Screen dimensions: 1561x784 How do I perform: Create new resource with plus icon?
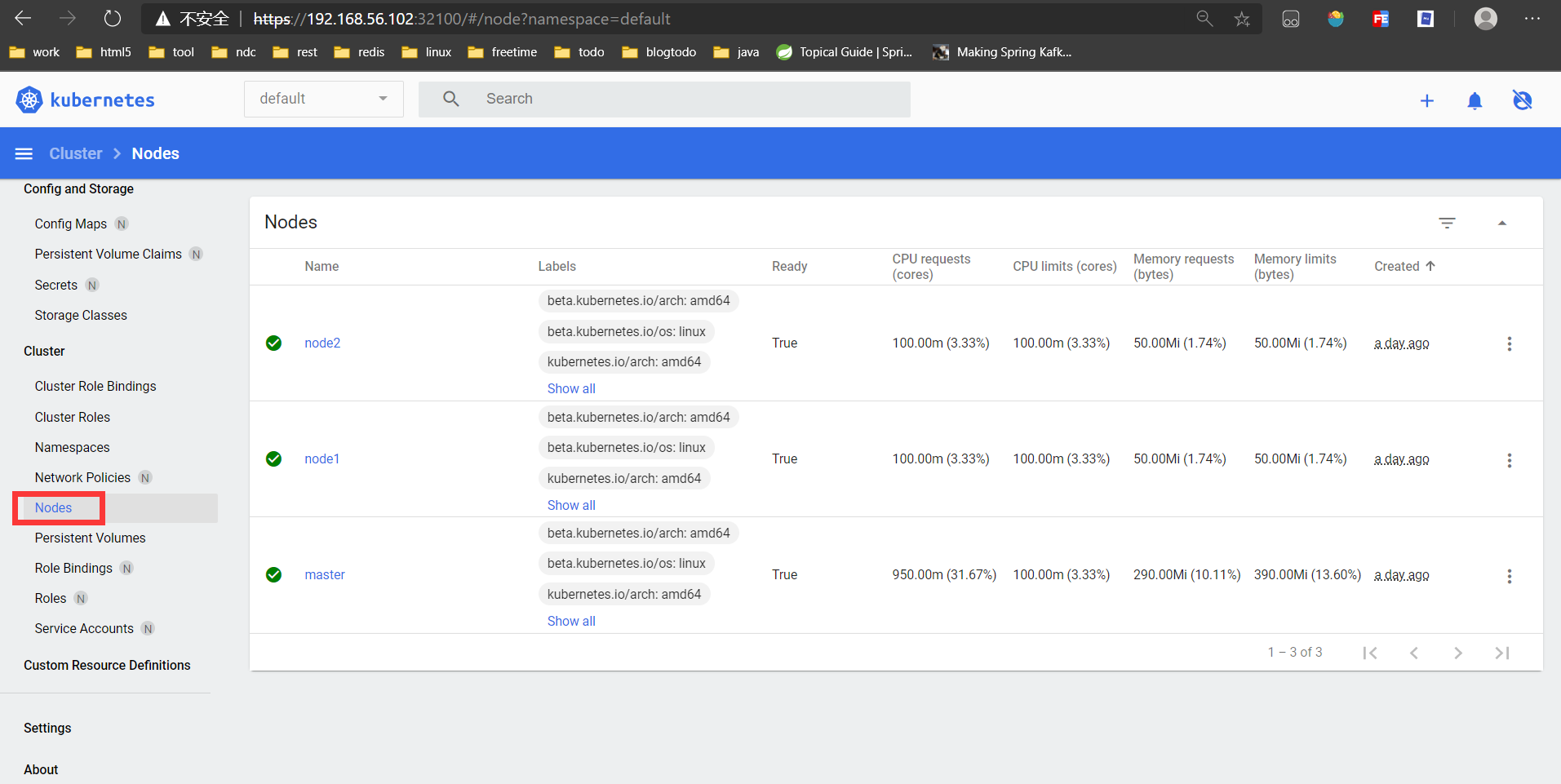(1427, 100)
